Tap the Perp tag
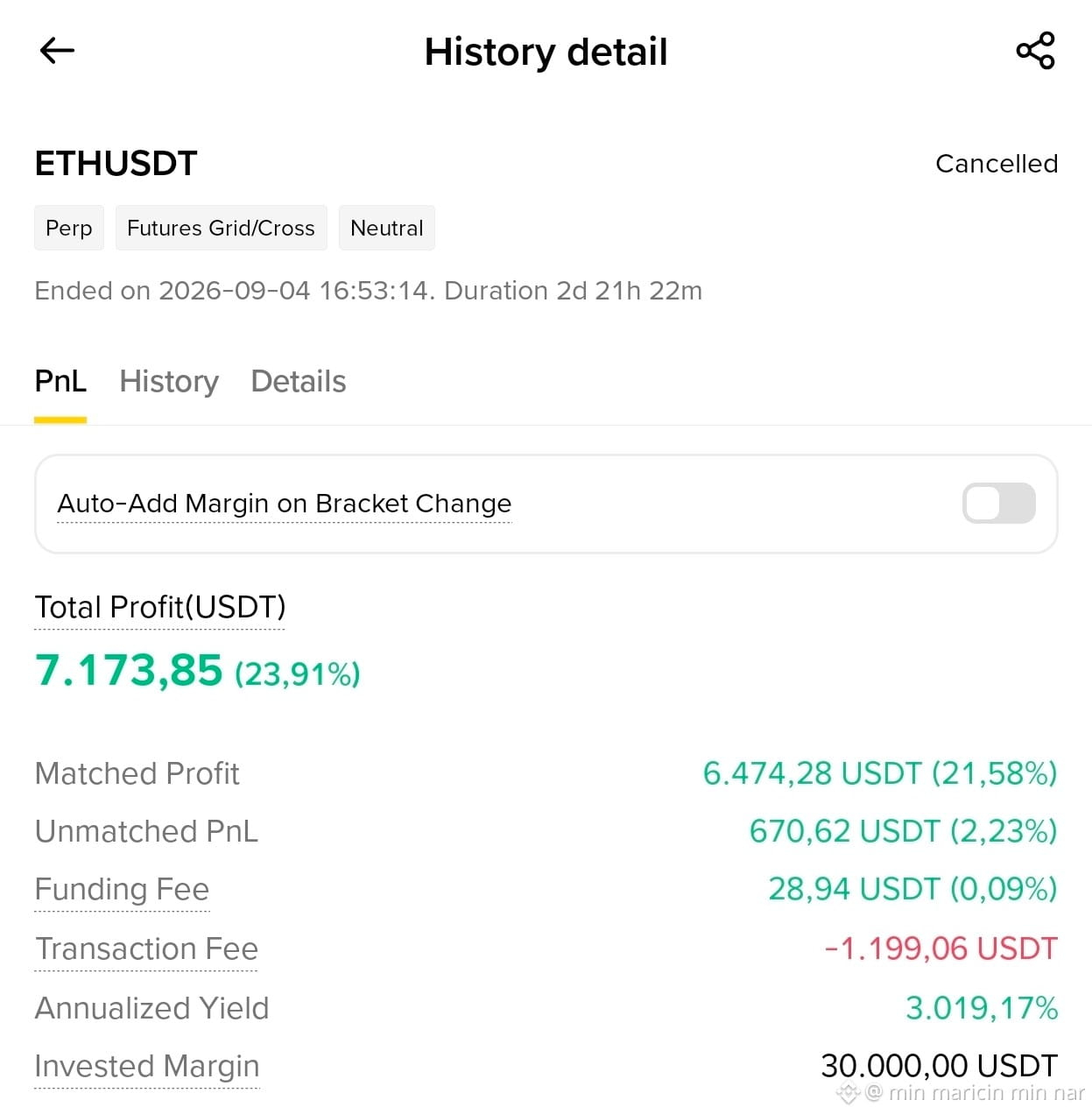Viewport: 1092px width, 1114px height. point(69,228)
